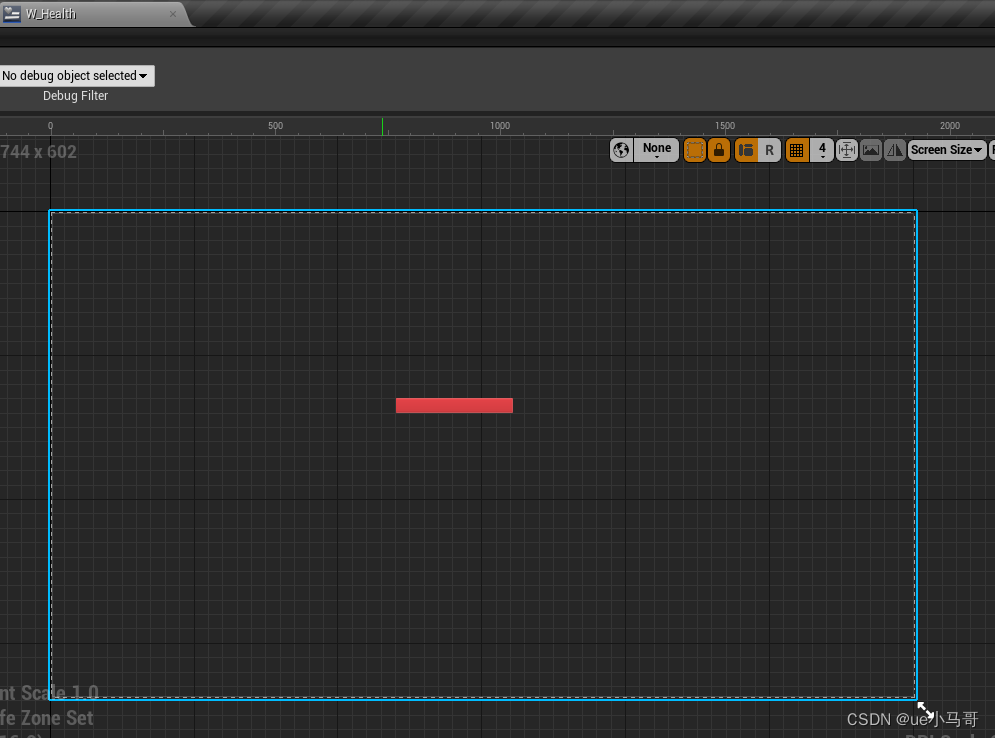Toggle the lock respect-locks icon

coord(719,150)
